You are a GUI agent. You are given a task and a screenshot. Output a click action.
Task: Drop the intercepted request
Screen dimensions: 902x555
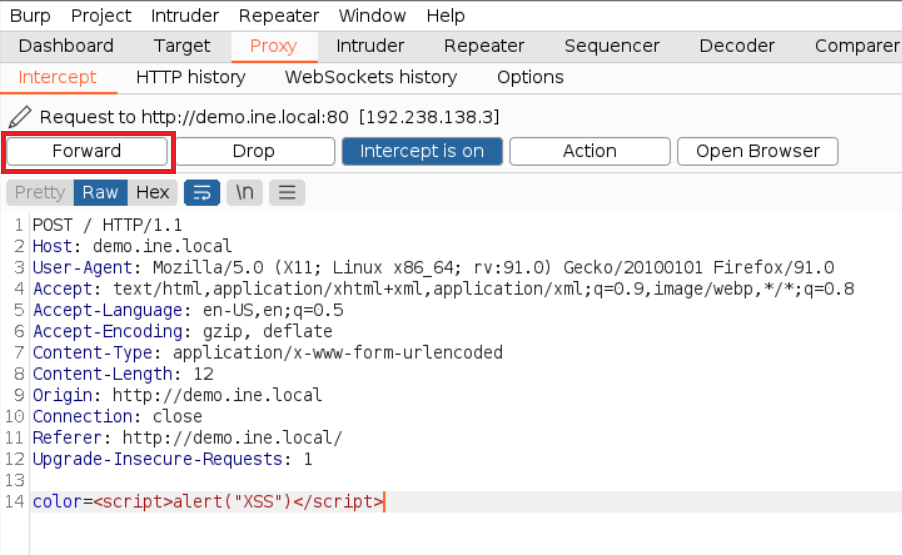pyautogui.click(x=254, y=151)
